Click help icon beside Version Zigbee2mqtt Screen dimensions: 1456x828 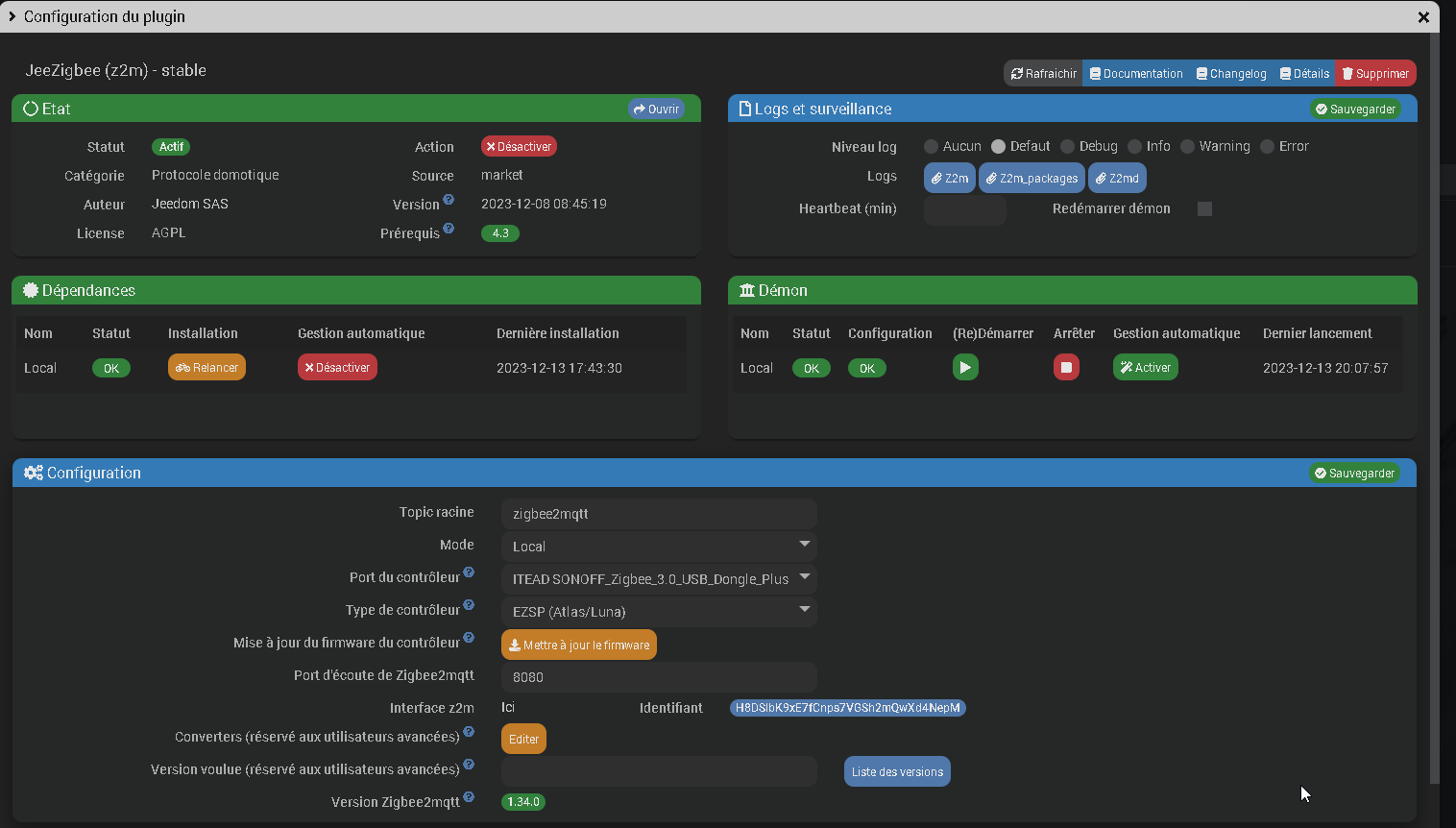tap(469, 797)
